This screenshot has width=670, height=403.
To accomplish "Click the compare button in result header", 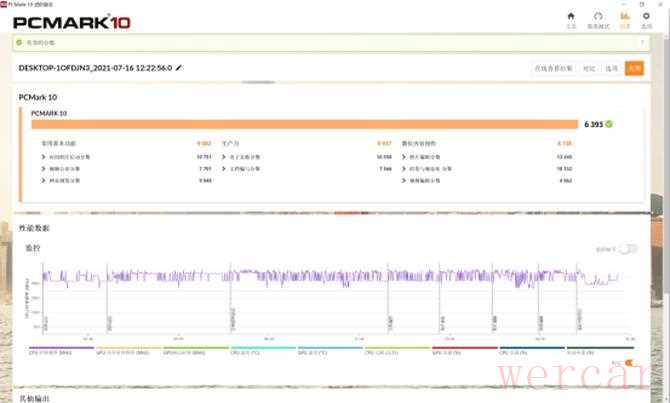I will click(x=589, y=68).
